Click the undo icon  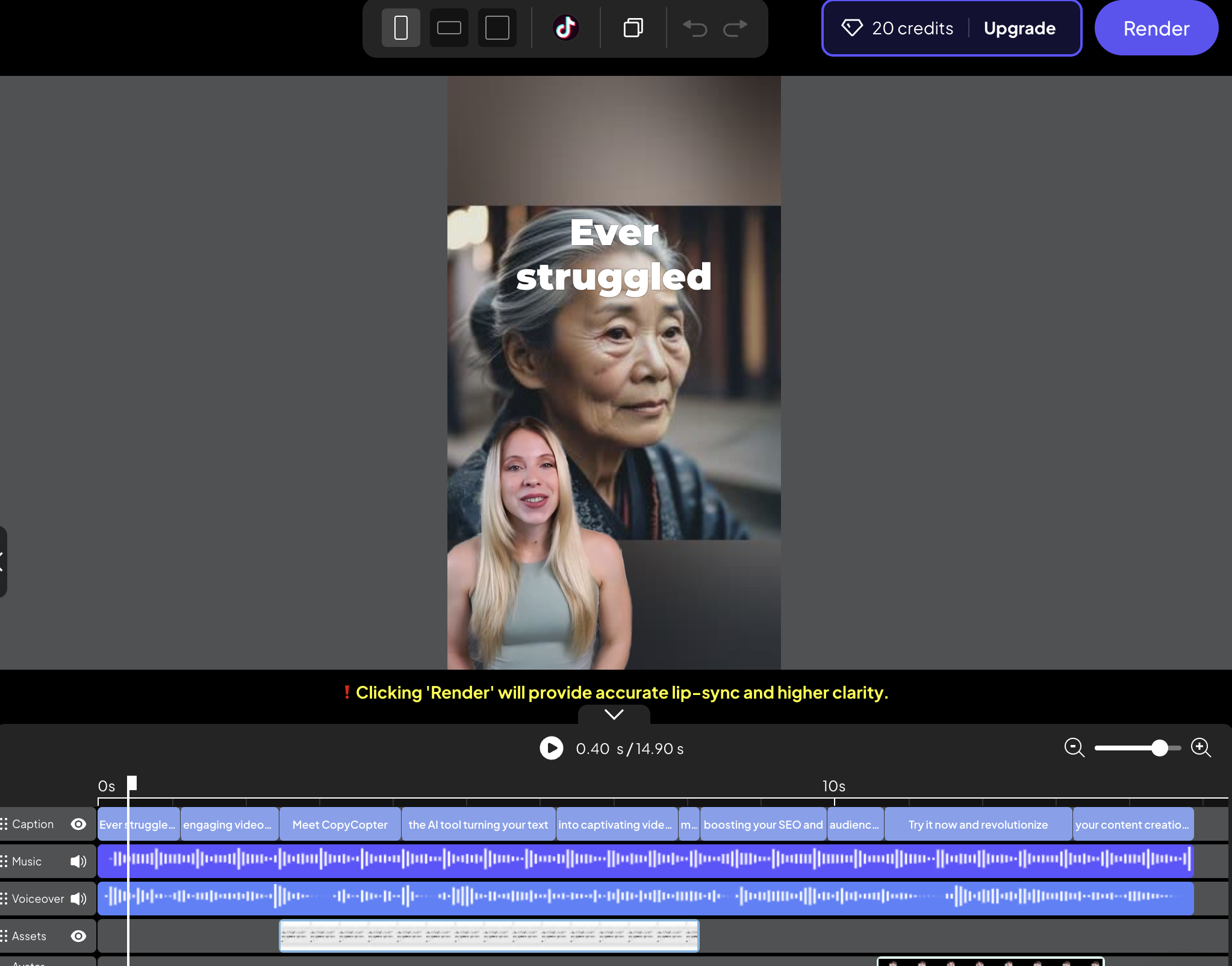tap(694, 28)
